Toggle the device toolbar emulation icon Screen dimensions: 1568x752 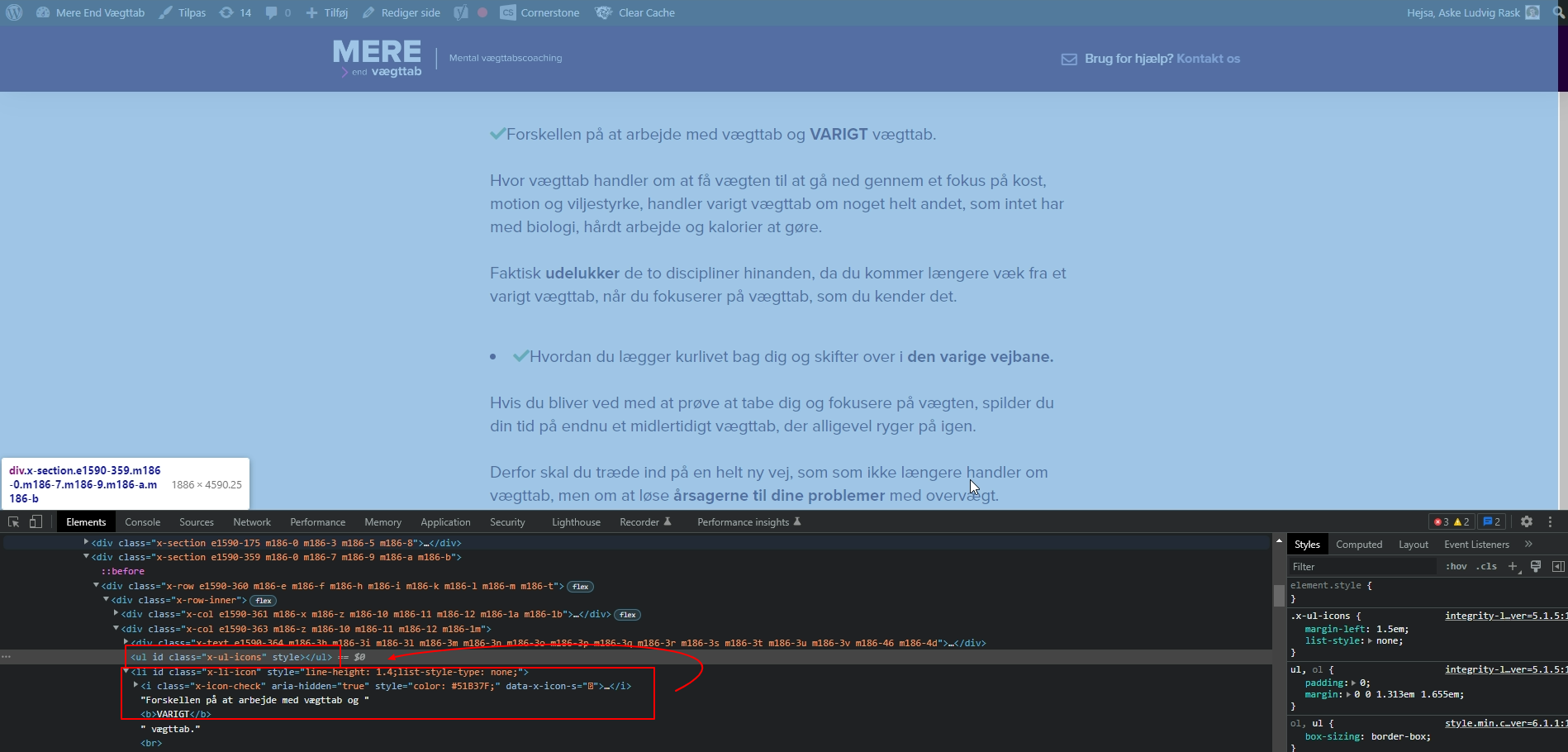coord(36,521)
